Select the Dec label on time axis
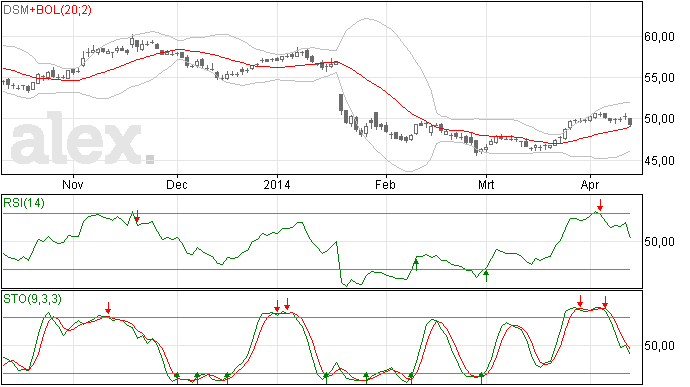The width and height of the screenshot is (690, 387). pos(176,184)
